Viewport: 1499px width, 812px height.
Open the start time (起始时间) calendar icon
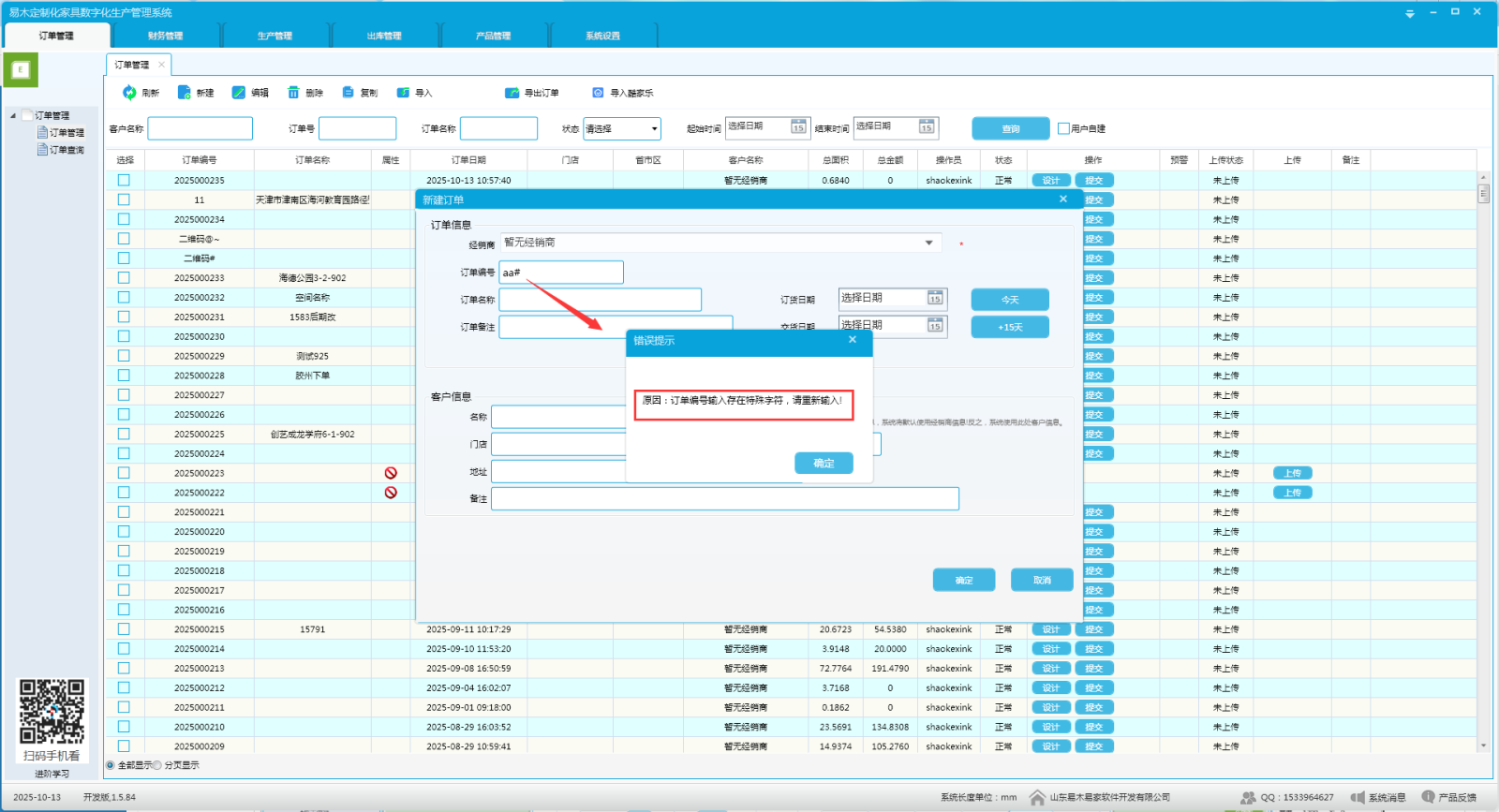point(798,127)
